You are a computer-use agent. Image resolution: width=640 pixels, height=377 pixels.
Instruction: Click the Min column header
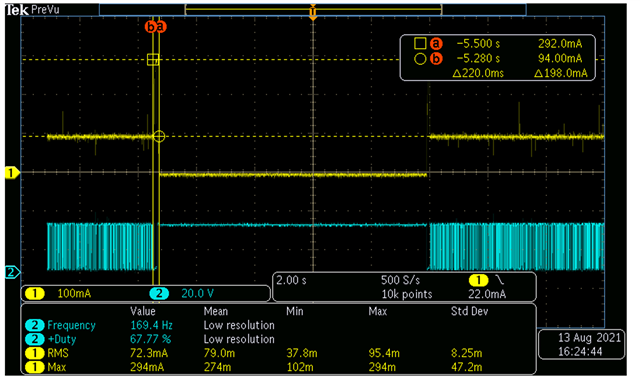click(x=295, y=311)
